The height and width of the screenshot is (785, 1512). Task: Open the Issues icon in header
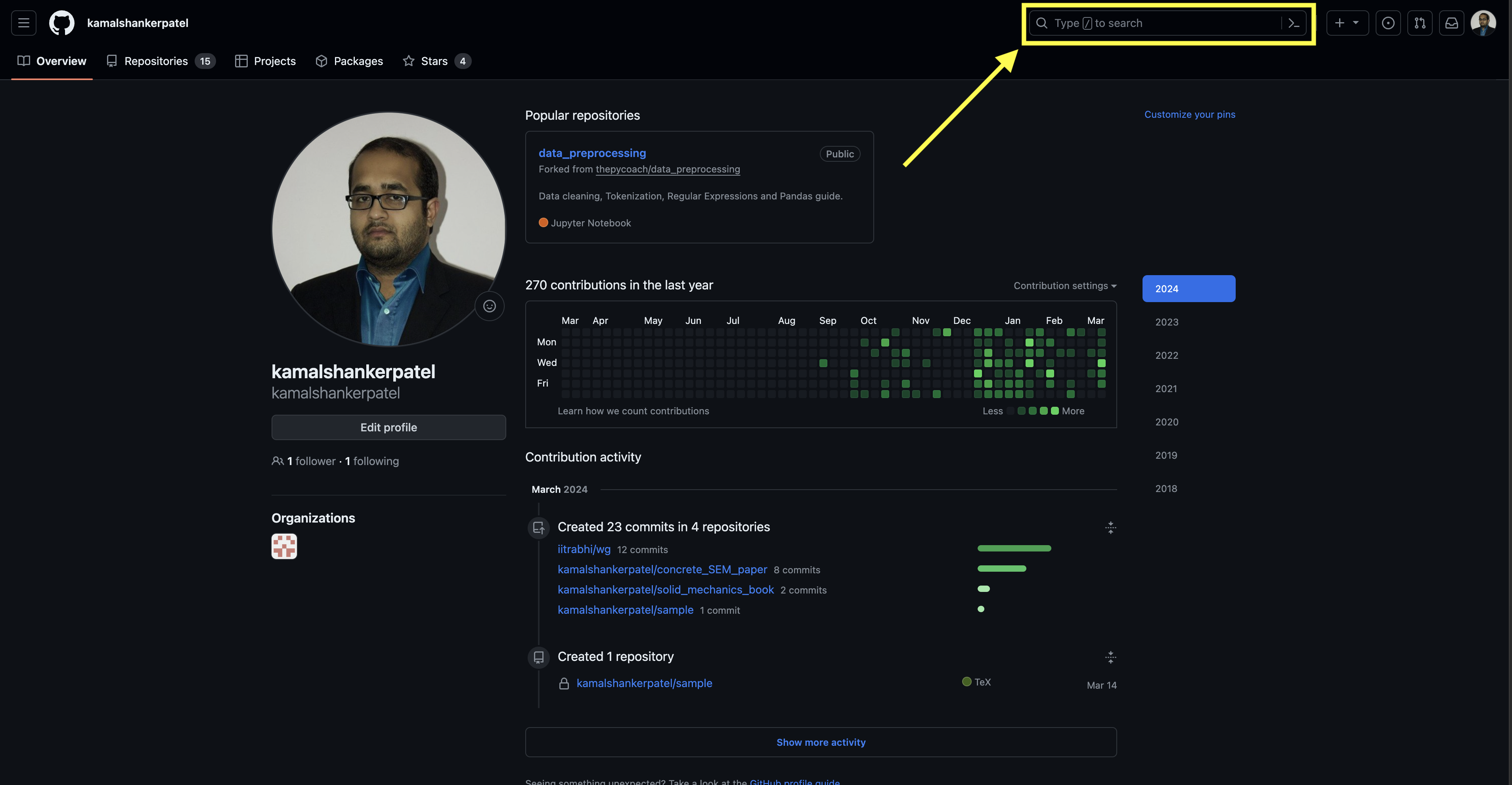[1388, 23]
